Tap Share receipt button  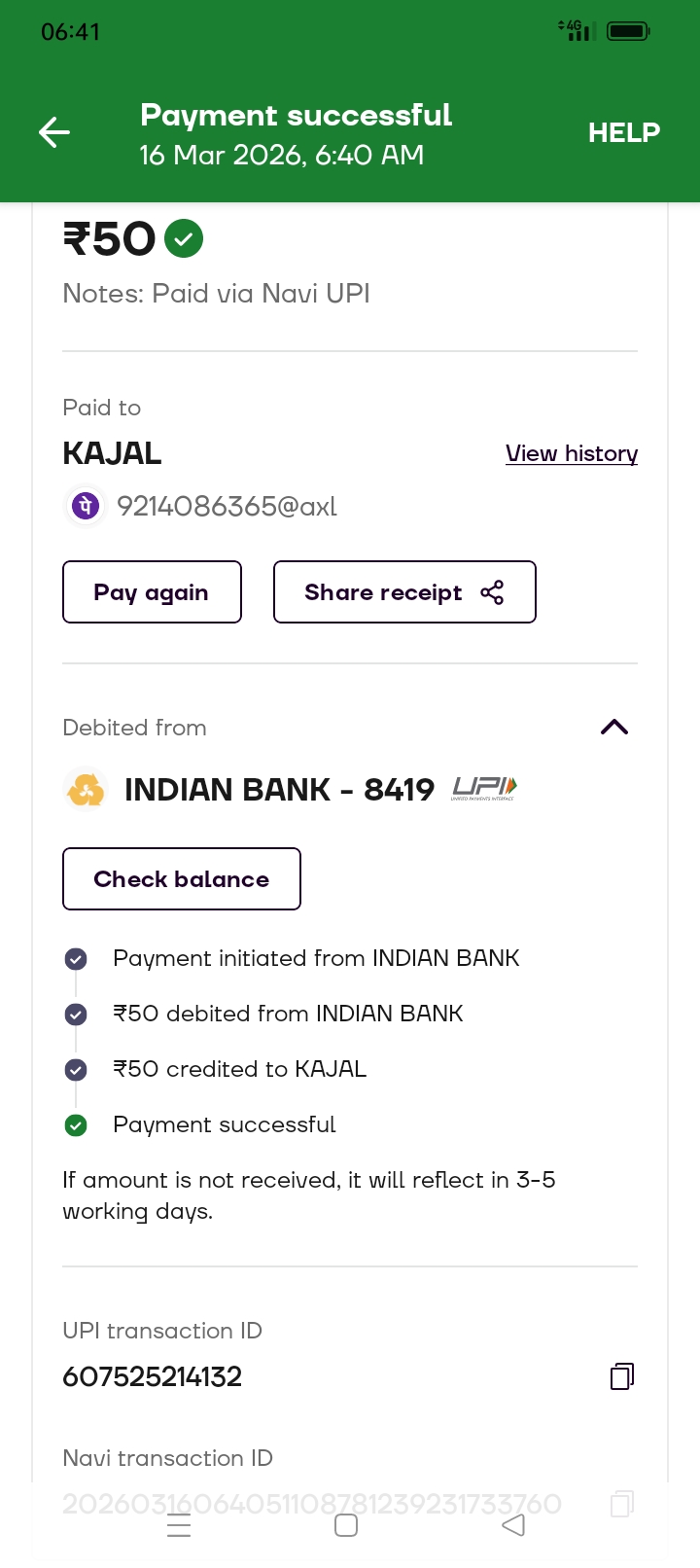click(404, 592)
